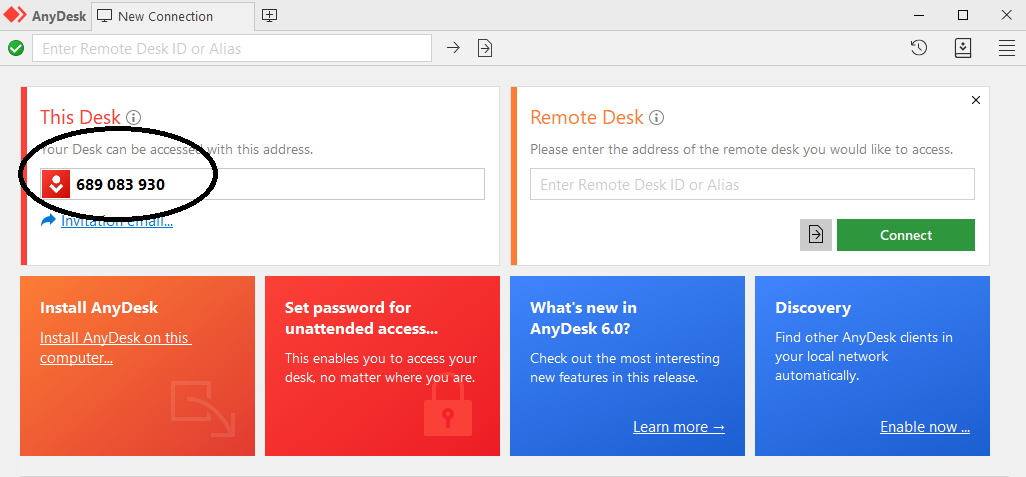Click the connect arrow next to address bar
Screen dimensions: 1026x477
point(453,48)
